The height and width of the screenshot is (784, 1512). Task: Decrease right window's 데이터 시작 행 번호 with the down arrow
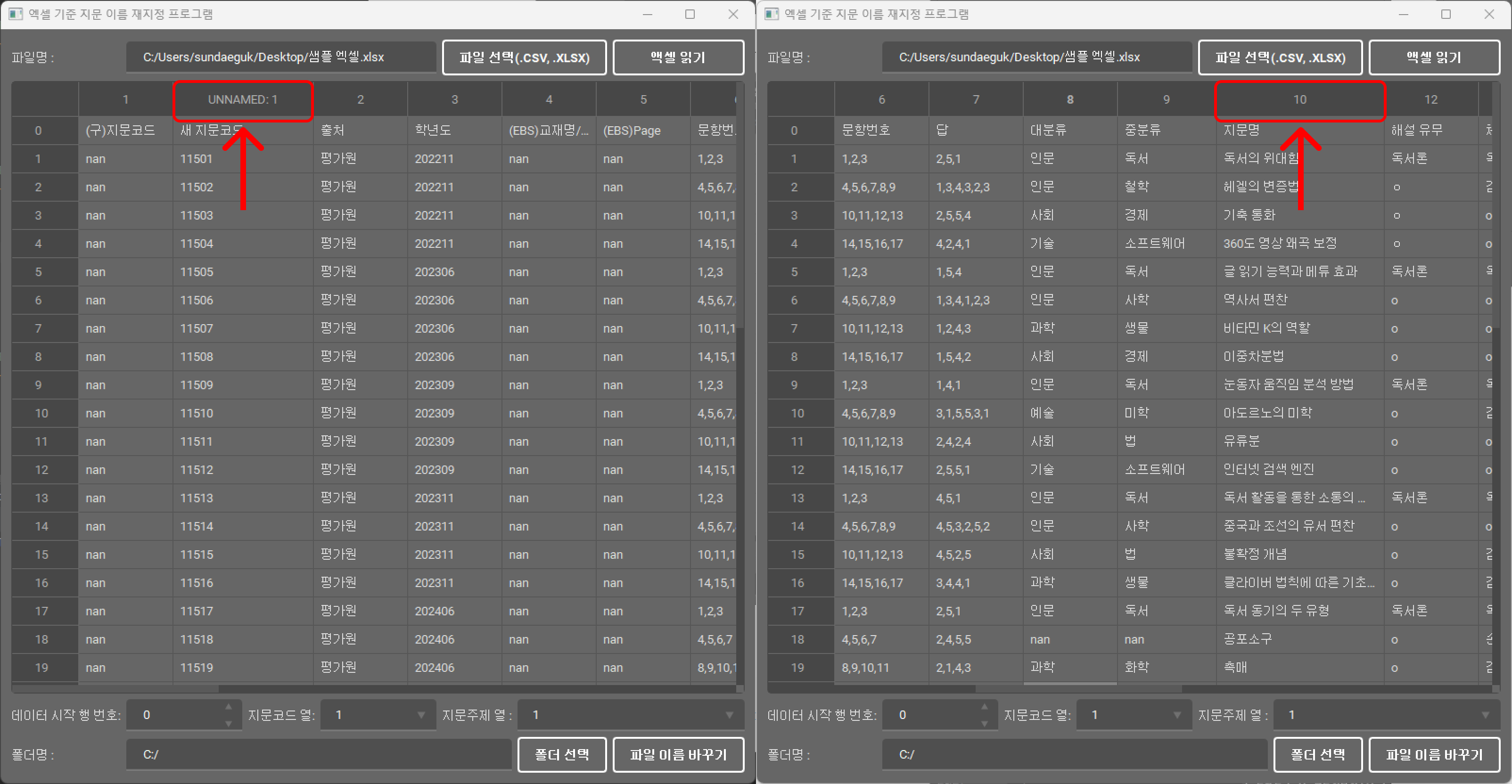coord(985,724)
